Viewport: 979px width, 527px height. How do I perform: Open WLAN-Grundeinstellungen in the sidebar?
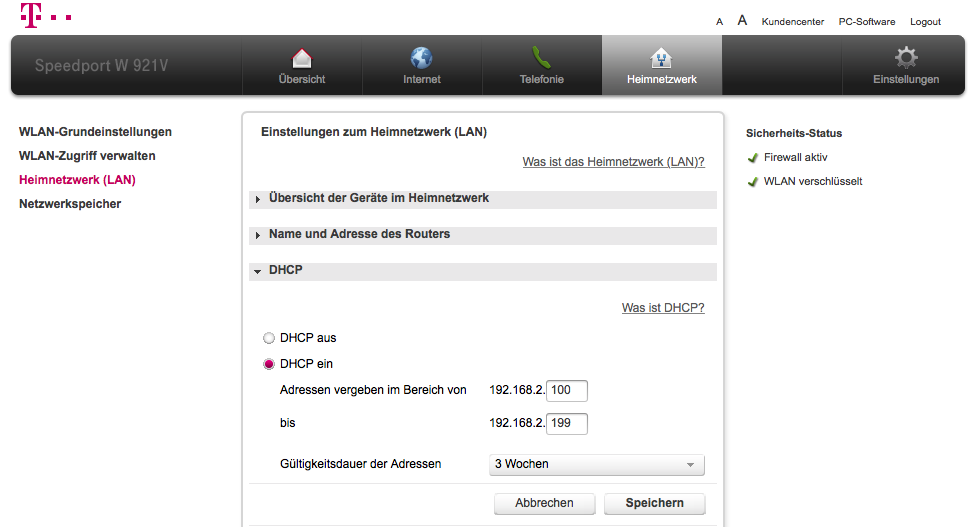tap(96, 132)
